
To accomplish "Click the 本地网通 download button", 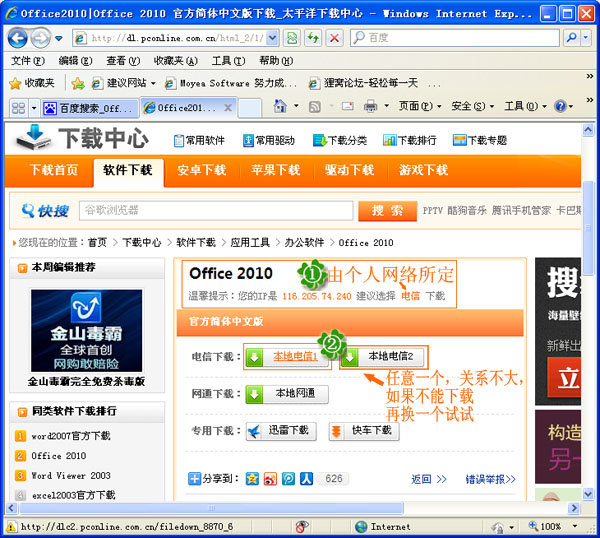I will click(287, 394).
